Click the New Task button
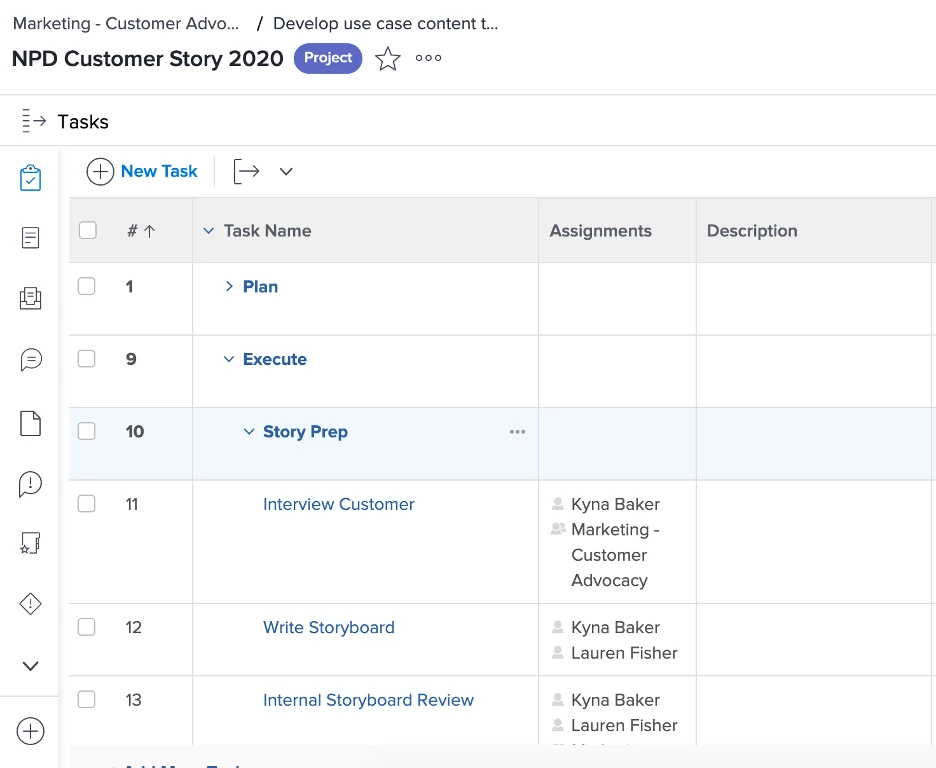936x768 pixels. (143, 172)
